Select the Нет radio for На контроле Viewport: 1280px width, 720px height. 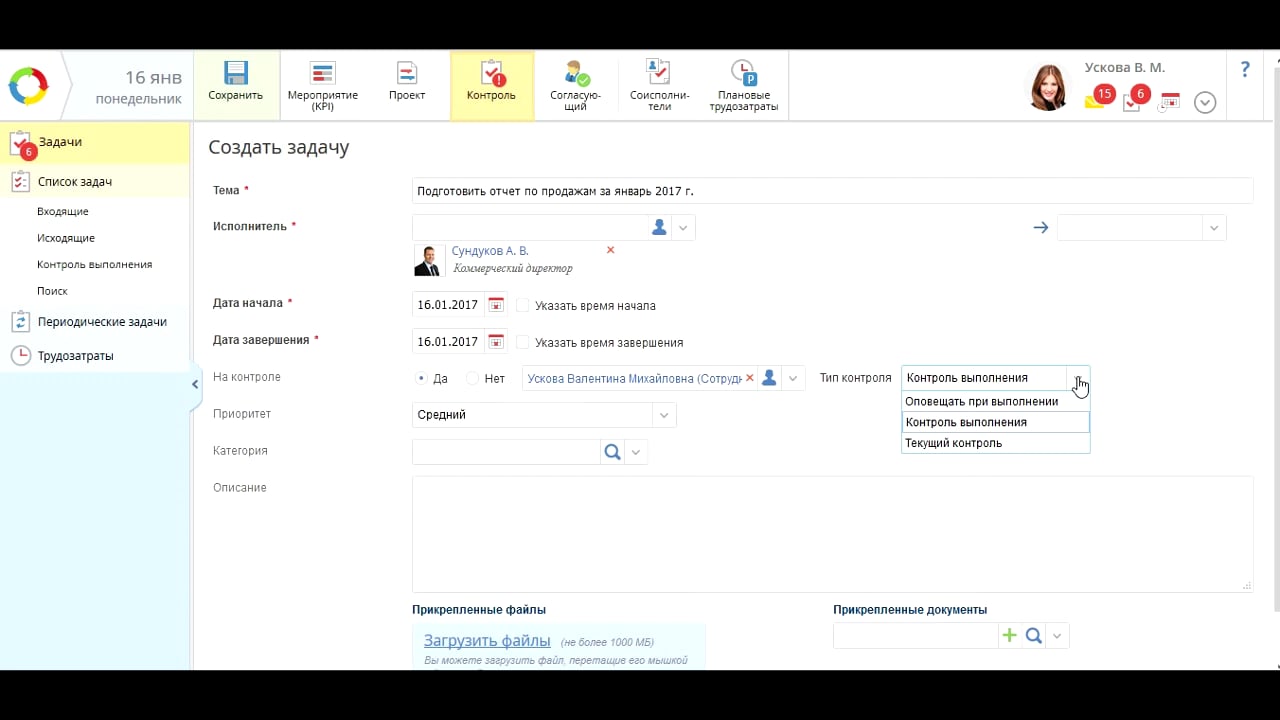point(472,379)
